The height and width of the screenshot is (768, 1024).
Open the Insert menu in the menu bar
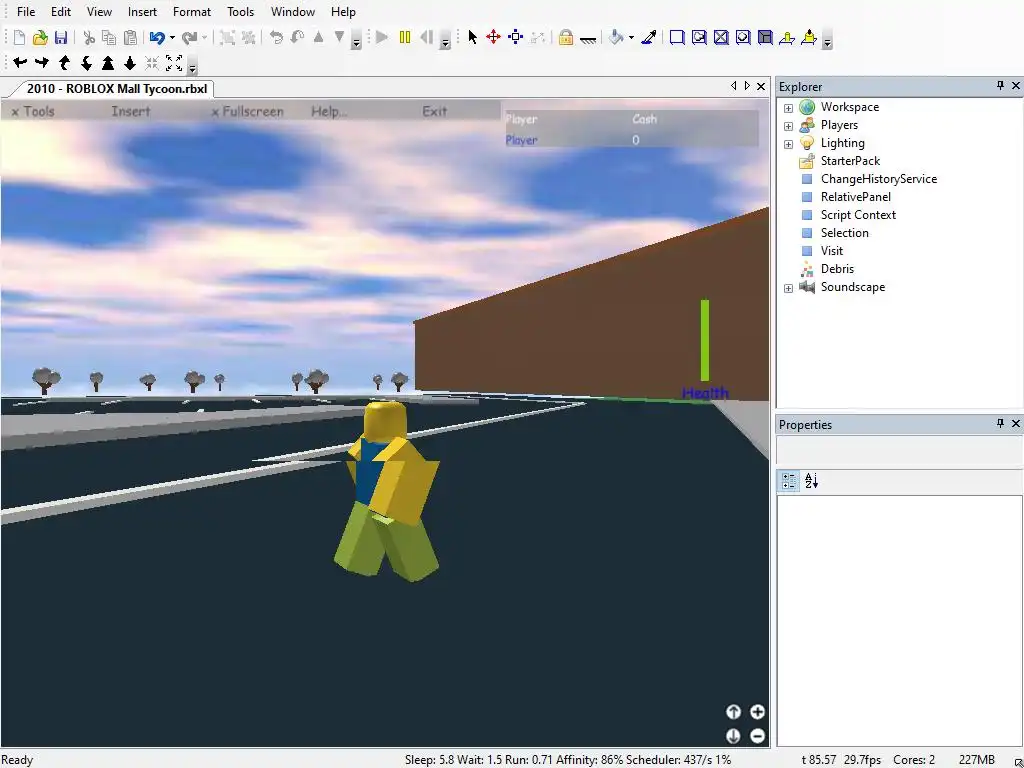tap(142, 12)
